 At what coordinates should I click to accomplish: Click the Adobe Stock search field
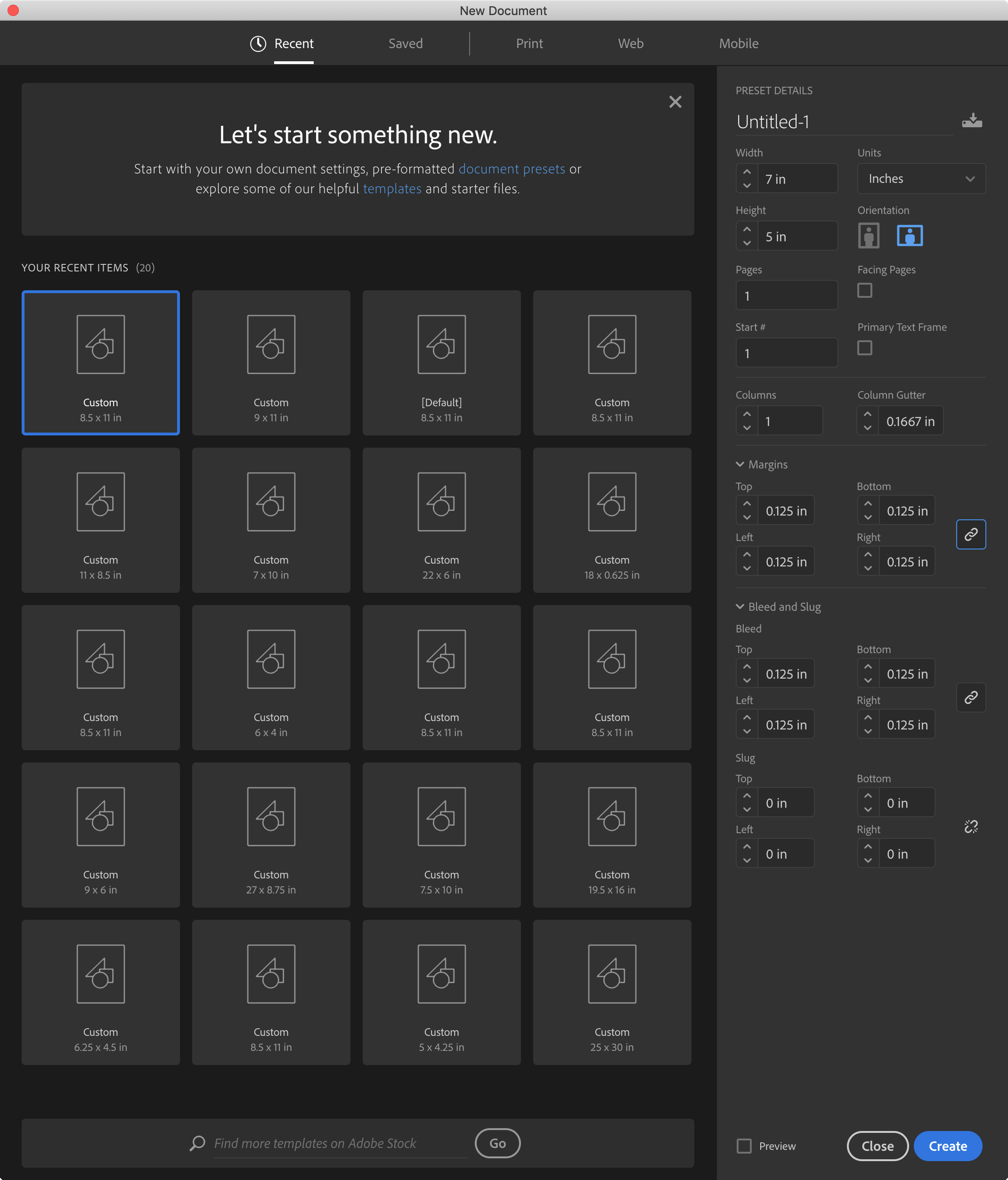341,1144
